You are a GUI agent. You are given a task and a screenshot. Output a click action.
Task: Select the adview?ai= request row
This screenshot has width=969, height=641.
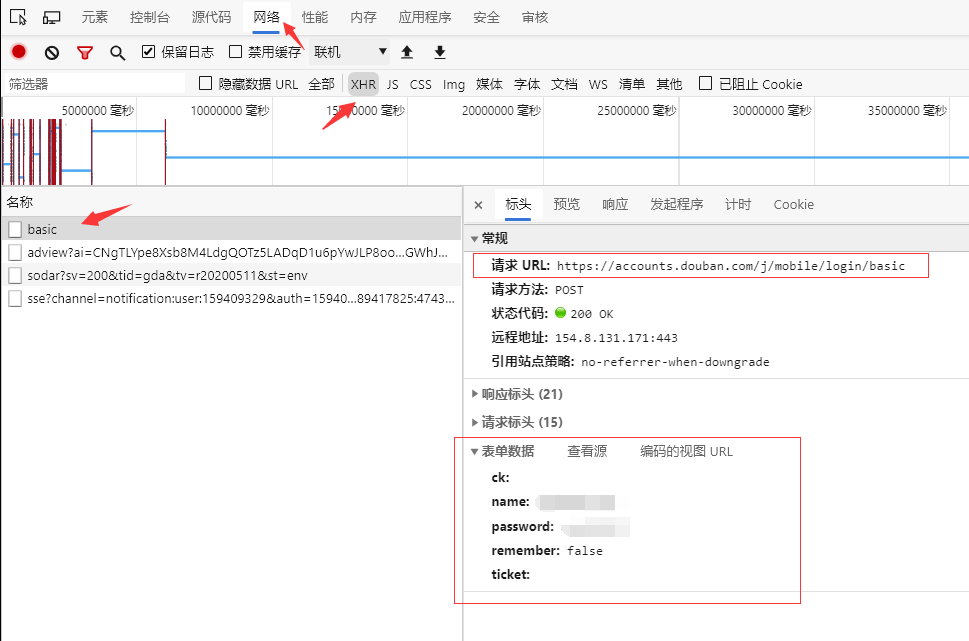click(232, 252)
